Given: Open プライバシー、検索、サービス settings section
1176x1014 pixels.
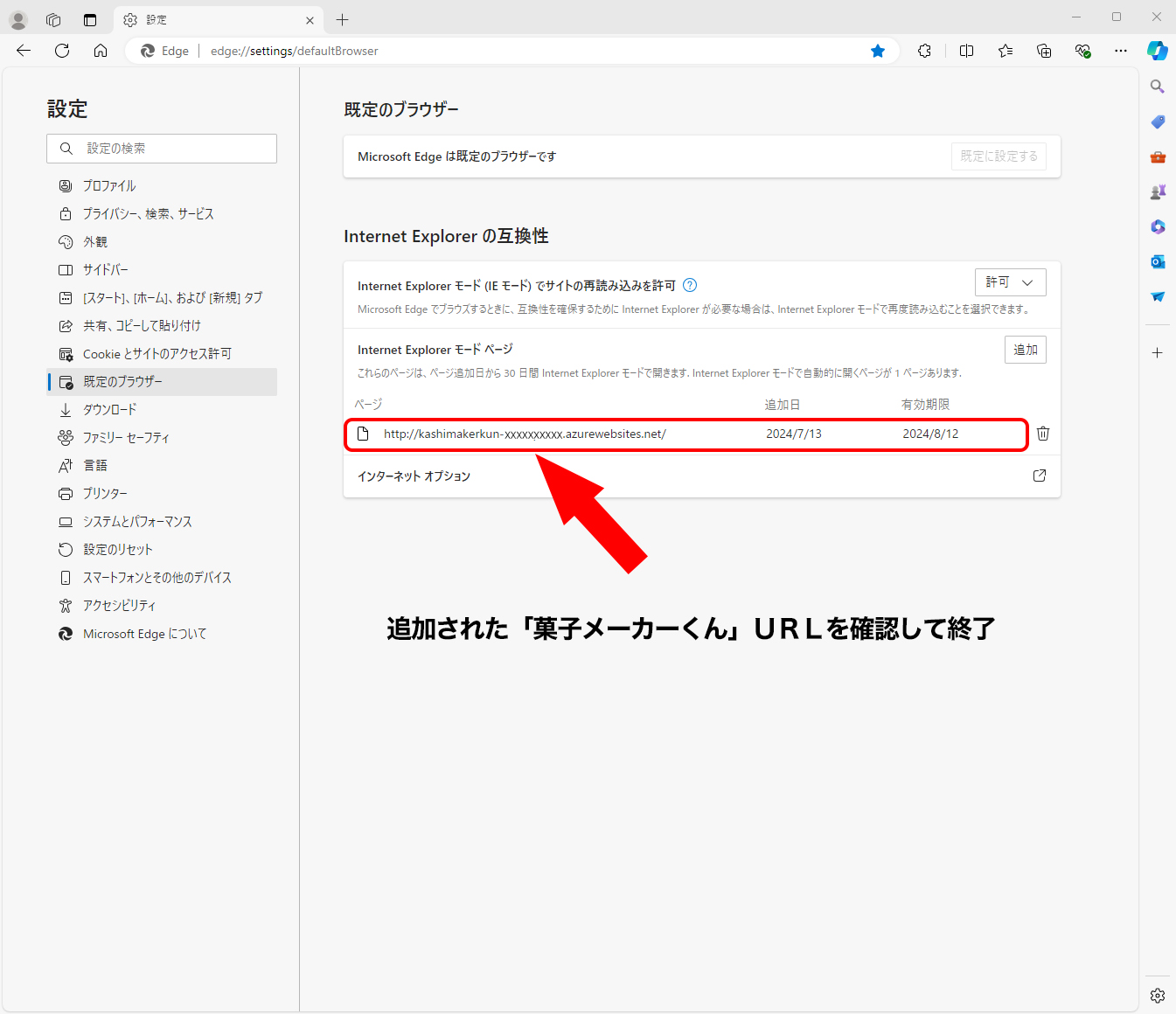Looking at the screenshot, I should click(162, 213).
